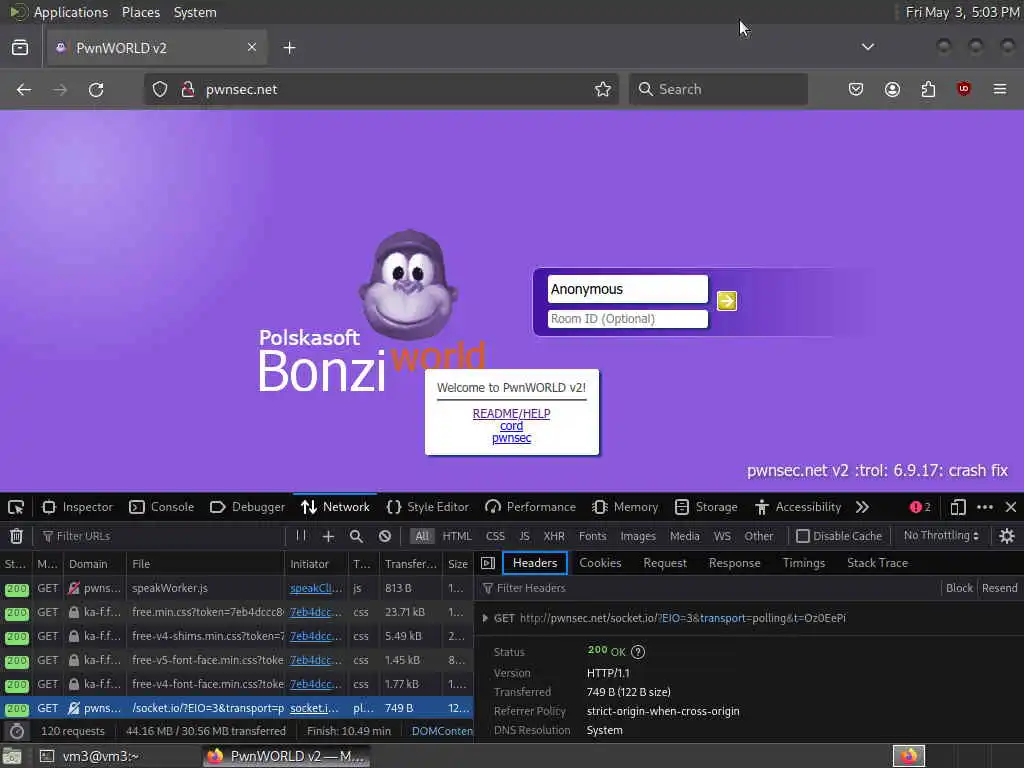Pause network recording button
Image resolution: width=1024 pixels, height=768 pixels.
pos(300,536)
